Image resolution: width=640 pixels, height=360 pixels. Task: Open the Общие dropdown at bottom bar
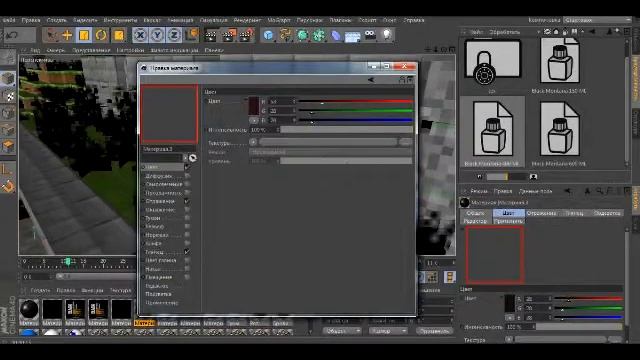coord(341,331)
